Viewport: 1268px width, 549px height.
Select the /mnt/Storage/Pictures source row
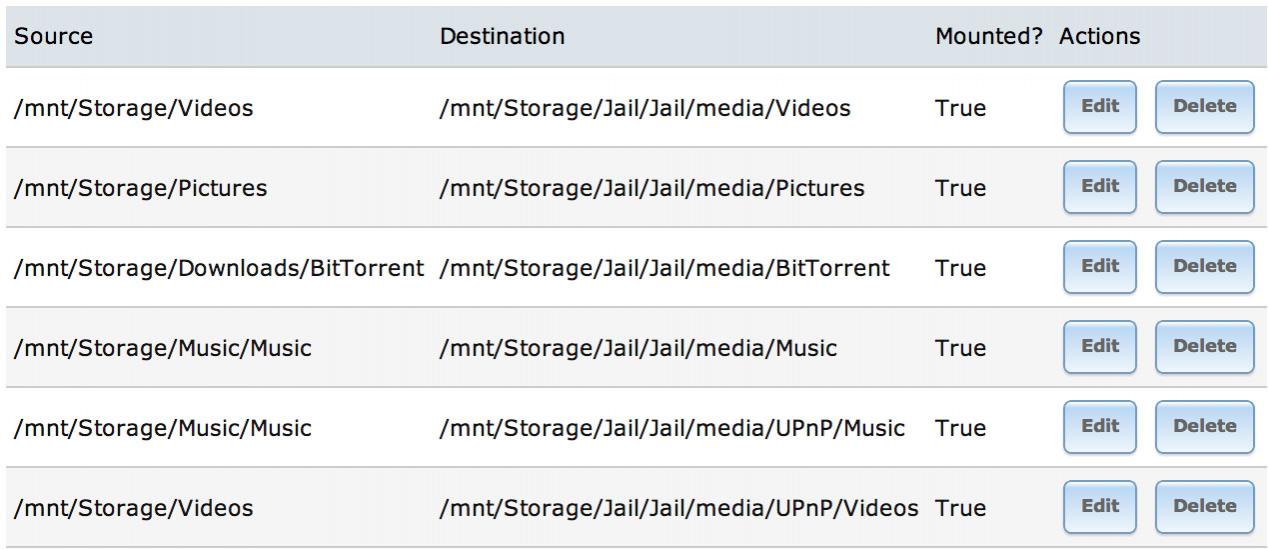point(634,187)
